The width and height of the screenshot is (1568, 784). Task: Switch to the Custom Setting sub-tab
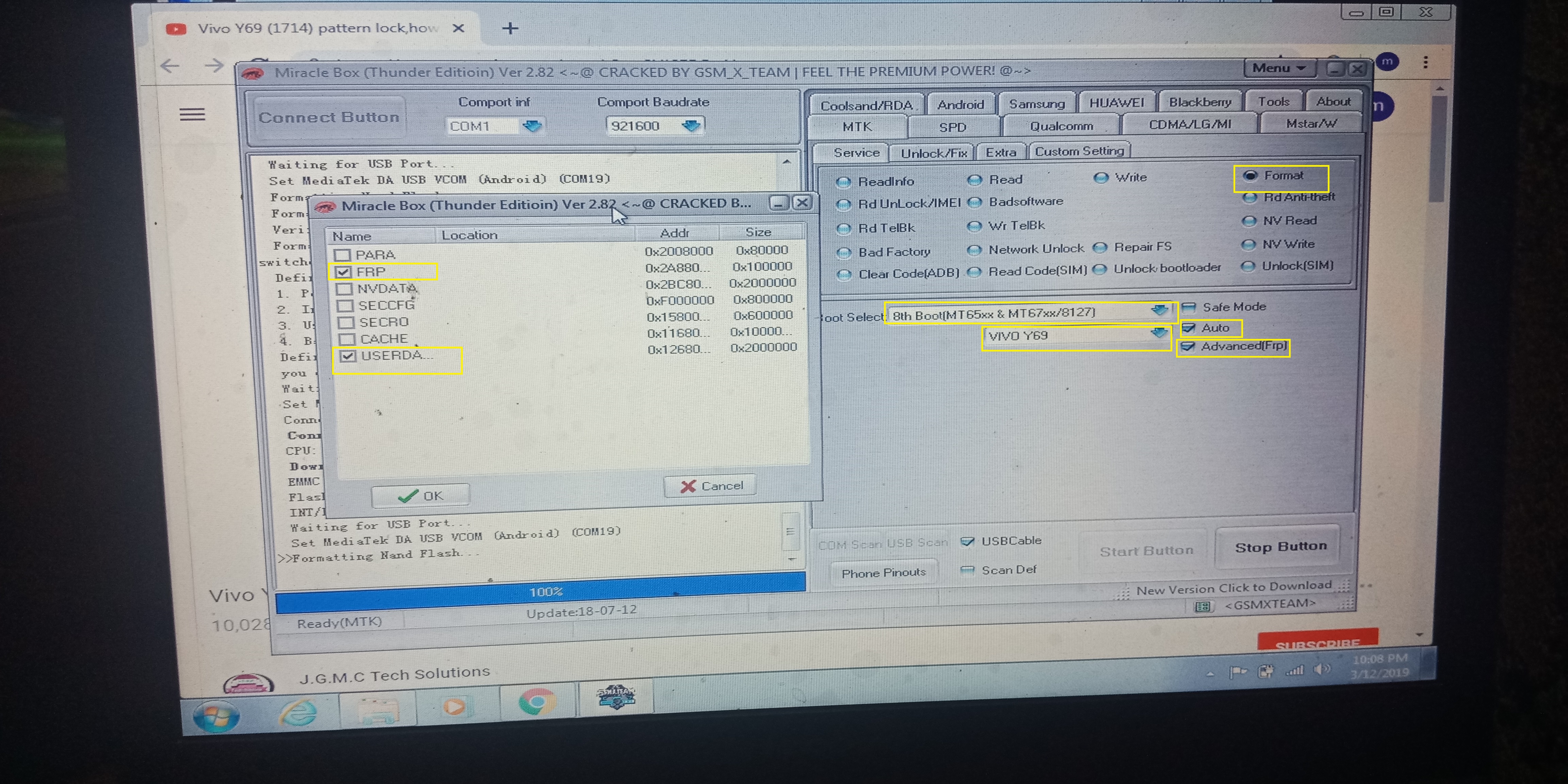pyautogui.click(x=1079, y=151)
